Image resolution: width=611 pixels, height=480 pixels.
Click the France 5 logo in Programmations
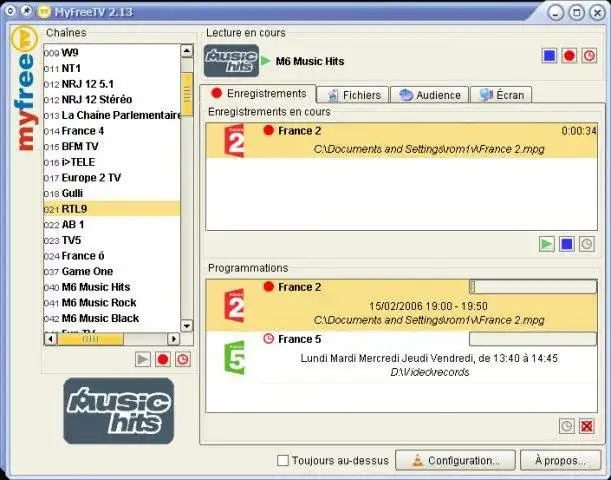point(235,358)
